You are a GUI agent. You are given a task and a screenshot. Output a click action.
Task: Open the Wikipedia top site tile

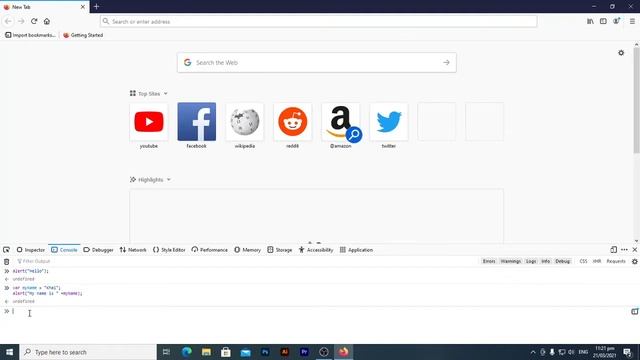coord(244,122)
